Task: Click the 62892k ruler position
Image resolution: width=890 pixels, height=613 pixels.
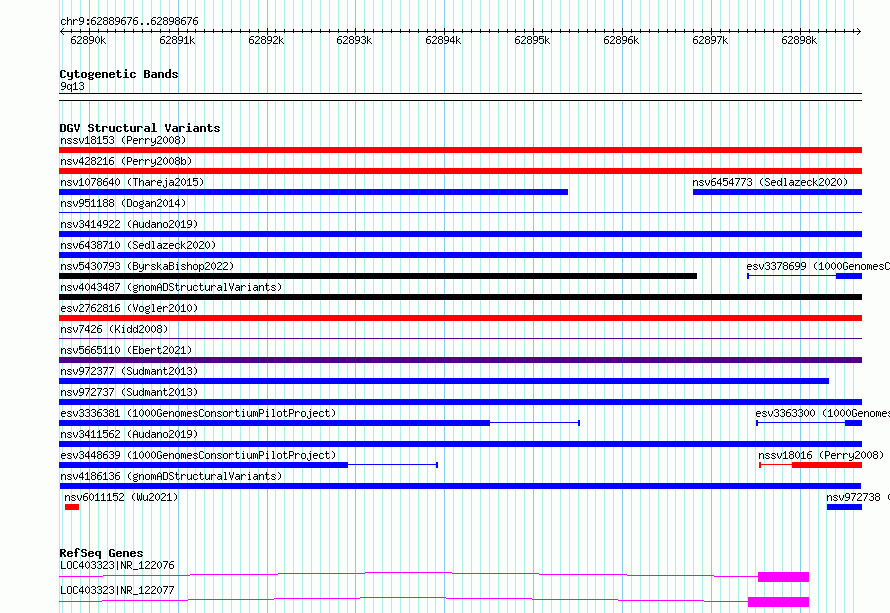Action: coord(266,40)
